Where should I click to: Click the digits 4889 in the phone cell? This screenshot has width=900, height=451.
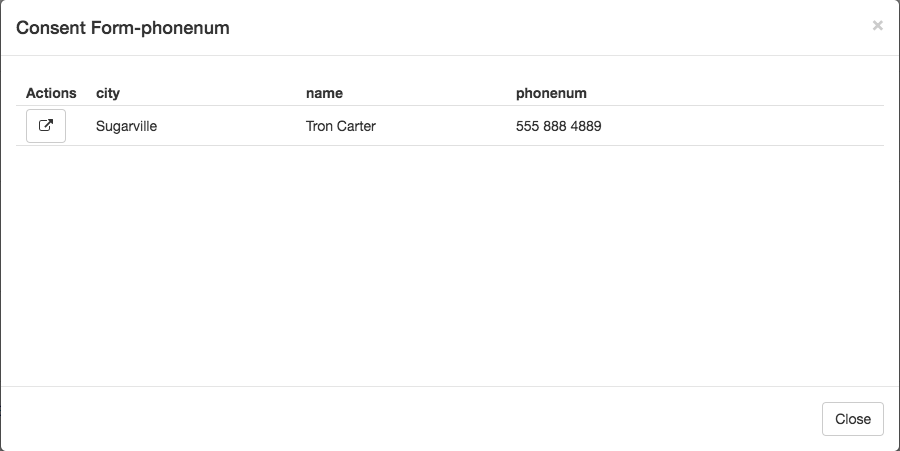[586, 126]
